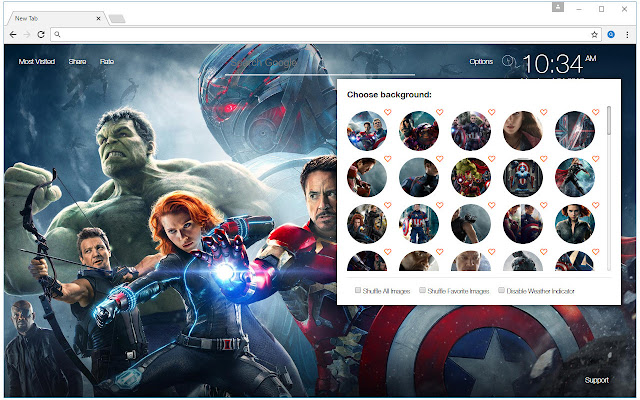Favorite the second thumbnail heart in row two

439,158
